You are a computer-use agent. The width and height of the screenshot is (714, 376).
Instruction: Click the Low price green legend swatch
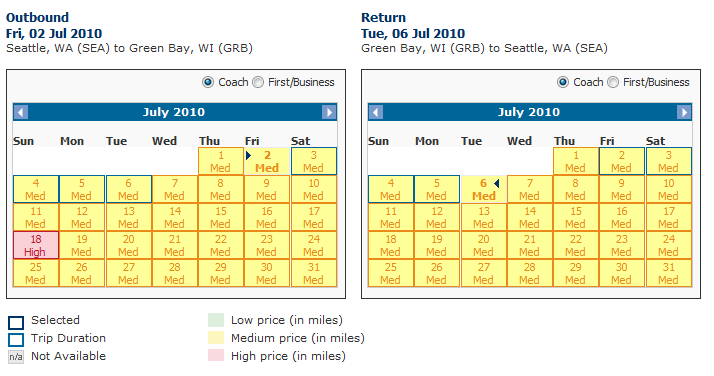216,320
